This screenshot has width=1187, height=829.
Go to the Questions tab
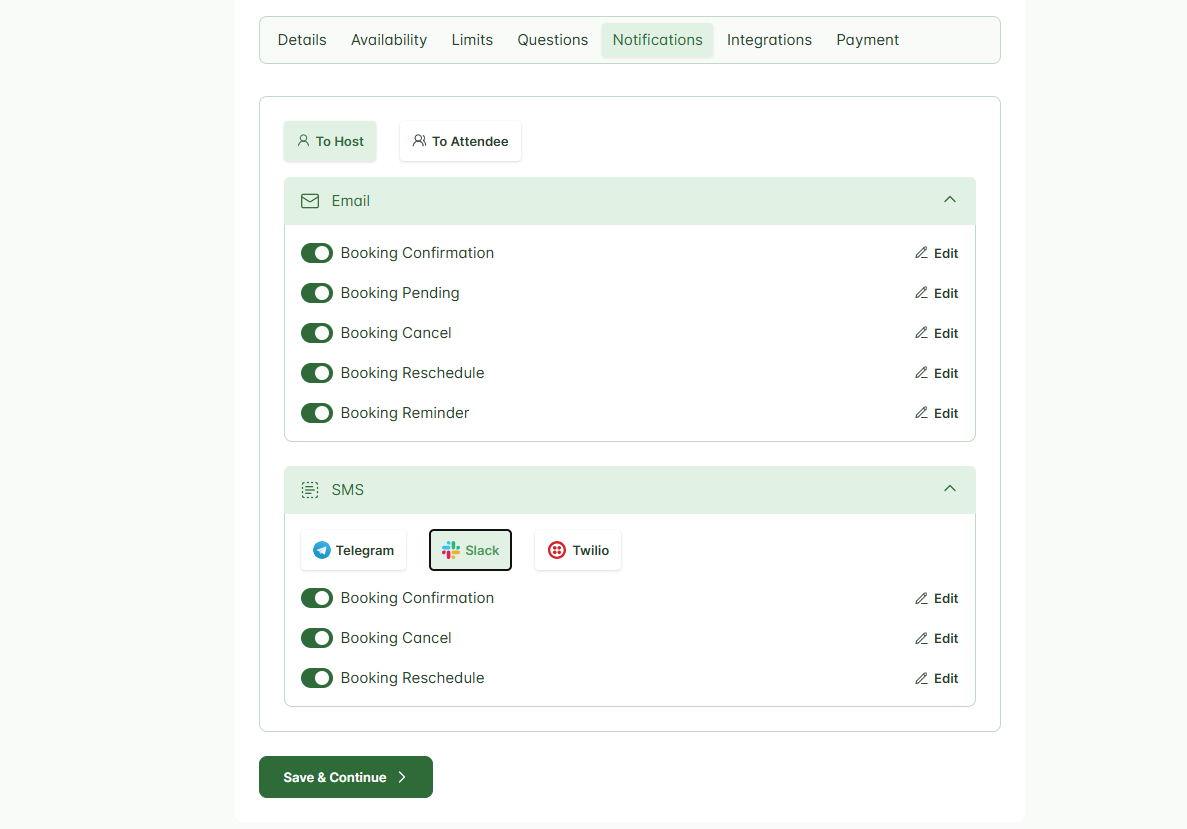[552, 40]
